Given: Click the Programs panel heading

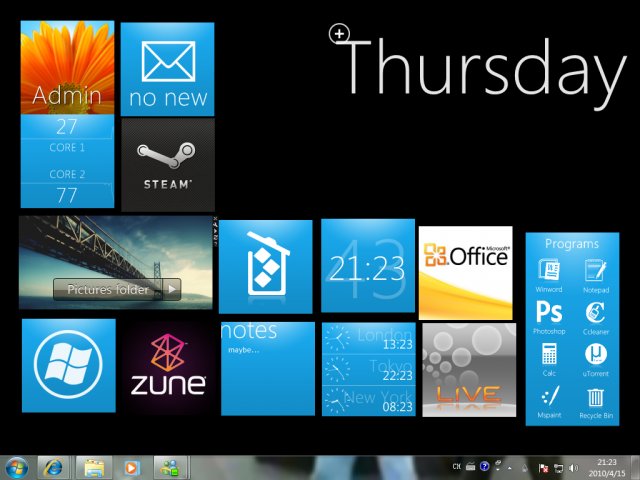Looking at the screenshot, I should [x=572, y=244].
